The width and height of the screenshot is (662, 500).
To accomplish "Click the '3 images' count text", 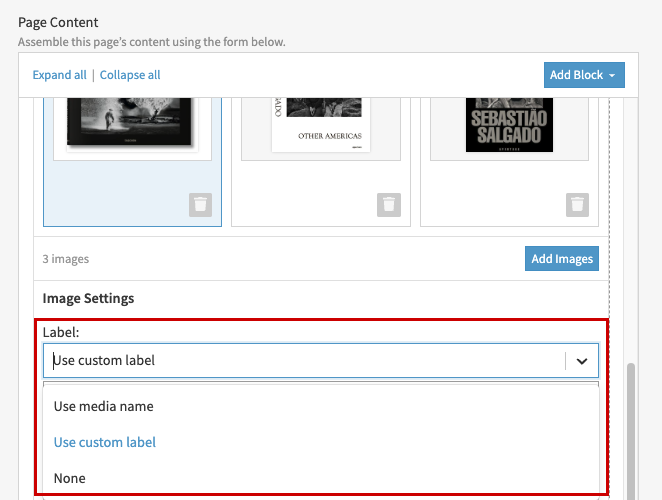I will [66, 259].
